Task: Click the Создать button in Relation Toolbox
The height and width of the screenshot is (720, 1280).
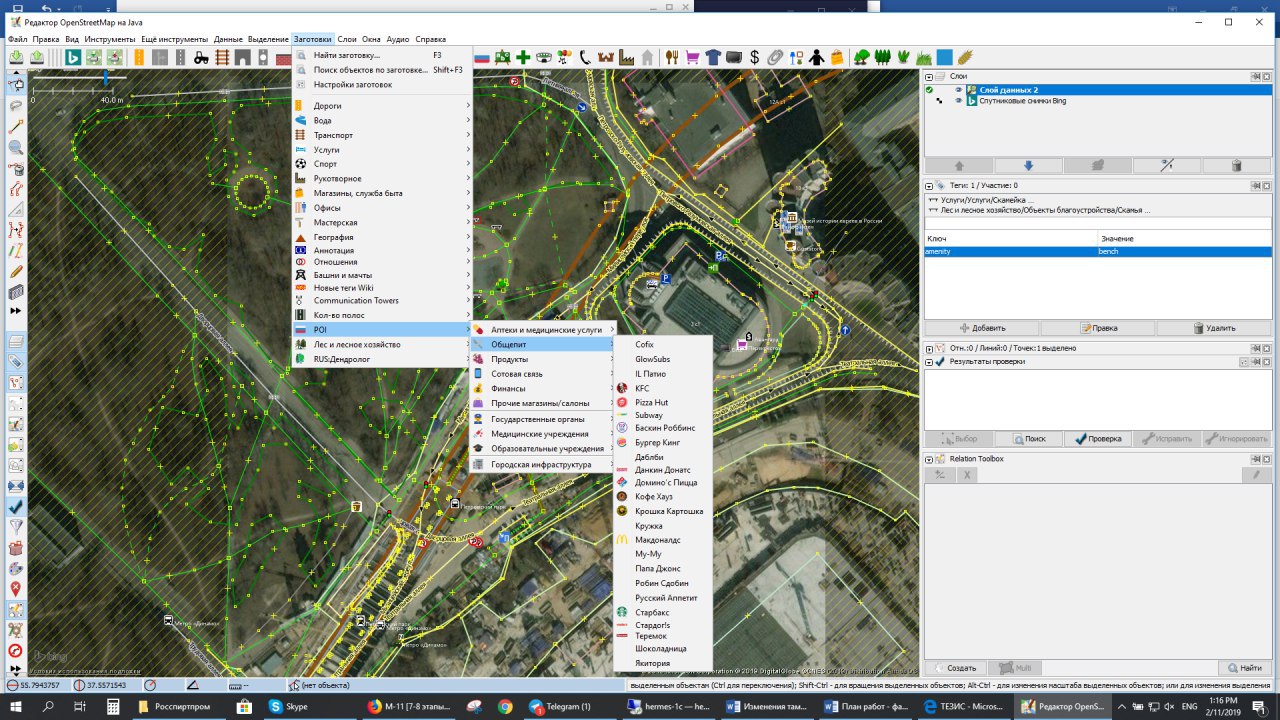Action: tap(955, 667)
